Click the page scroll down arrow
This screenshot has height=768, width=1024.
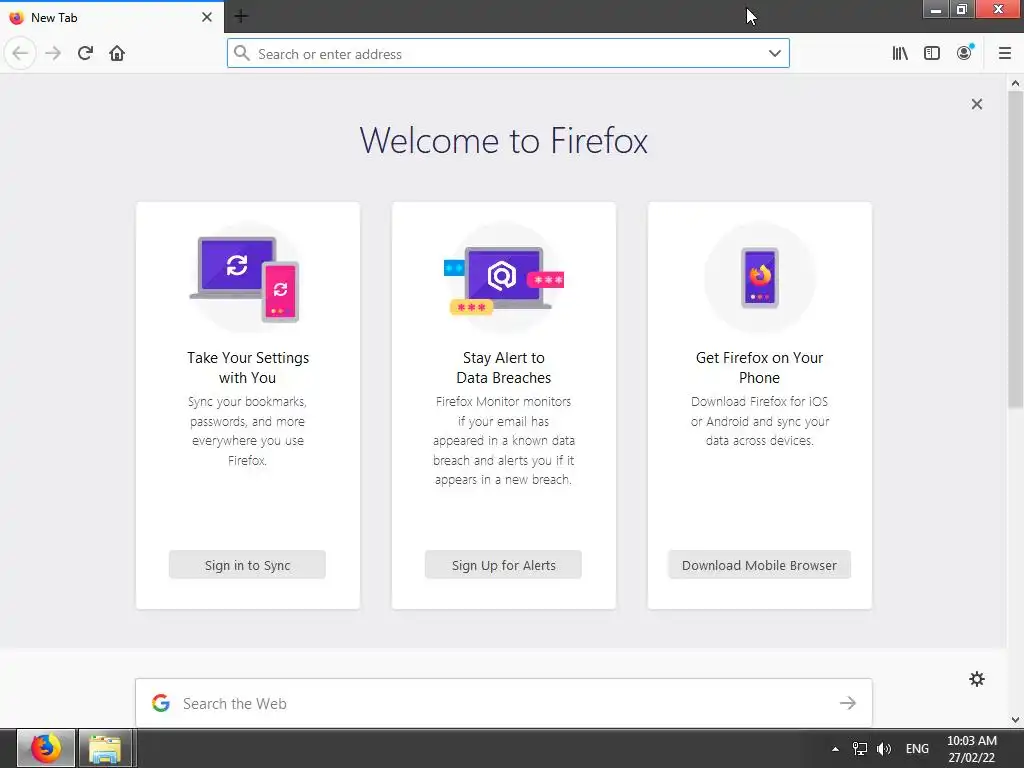coord(1015,720)
